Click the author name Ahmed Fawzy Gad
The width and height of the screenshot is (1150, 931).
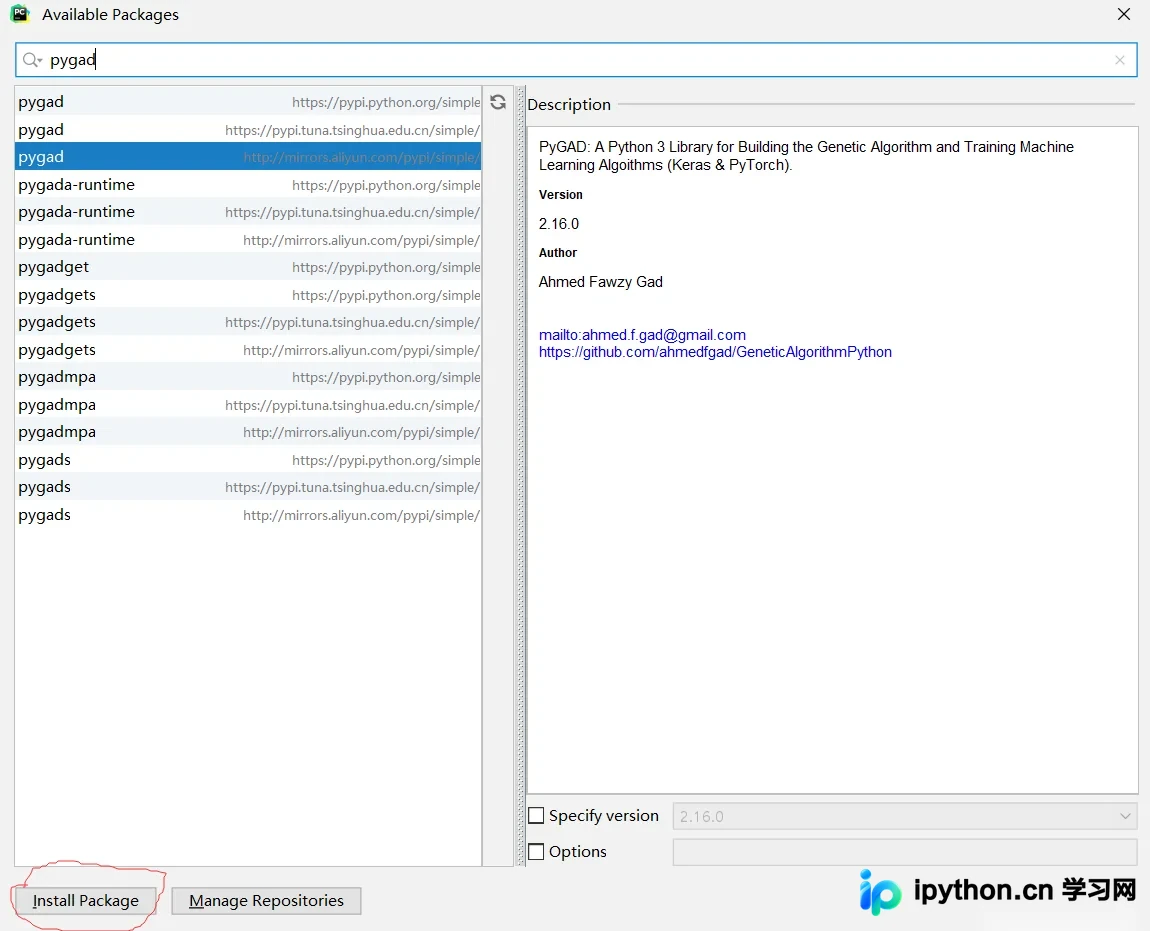(601, 282)
